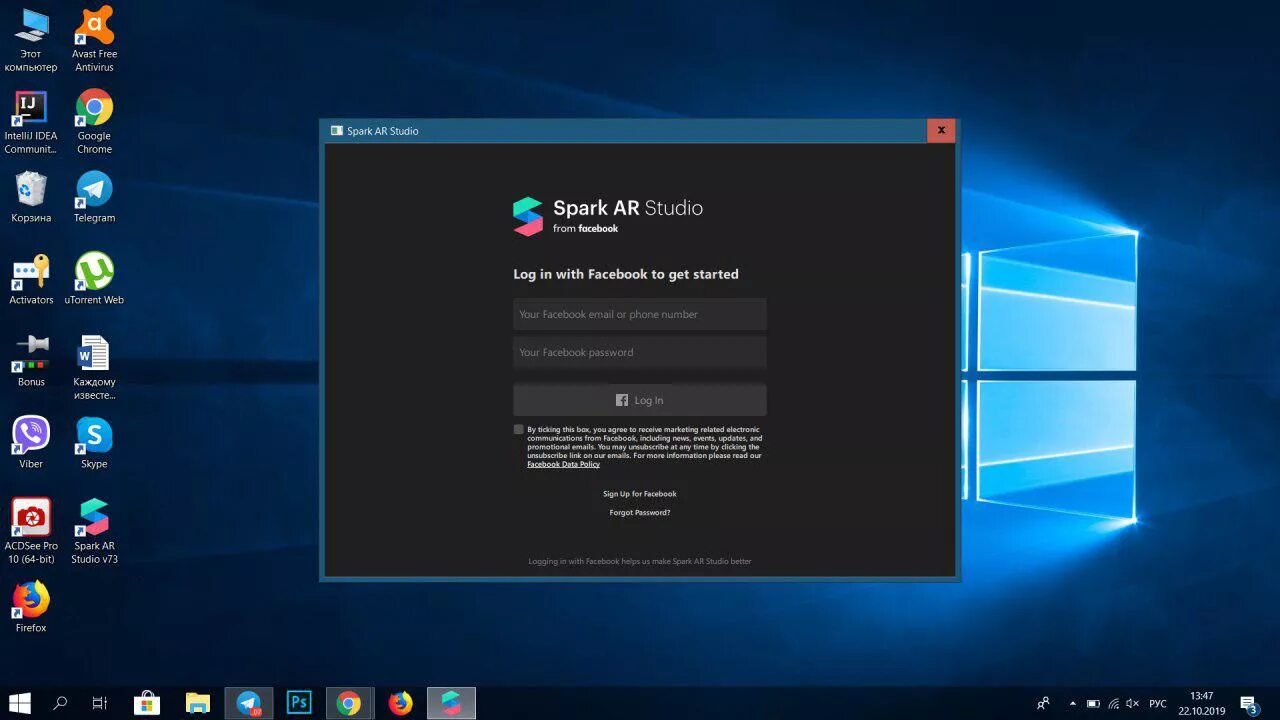Click the Spark AR Studio title bar icon
1280x720 pixels.
[337, 131]
